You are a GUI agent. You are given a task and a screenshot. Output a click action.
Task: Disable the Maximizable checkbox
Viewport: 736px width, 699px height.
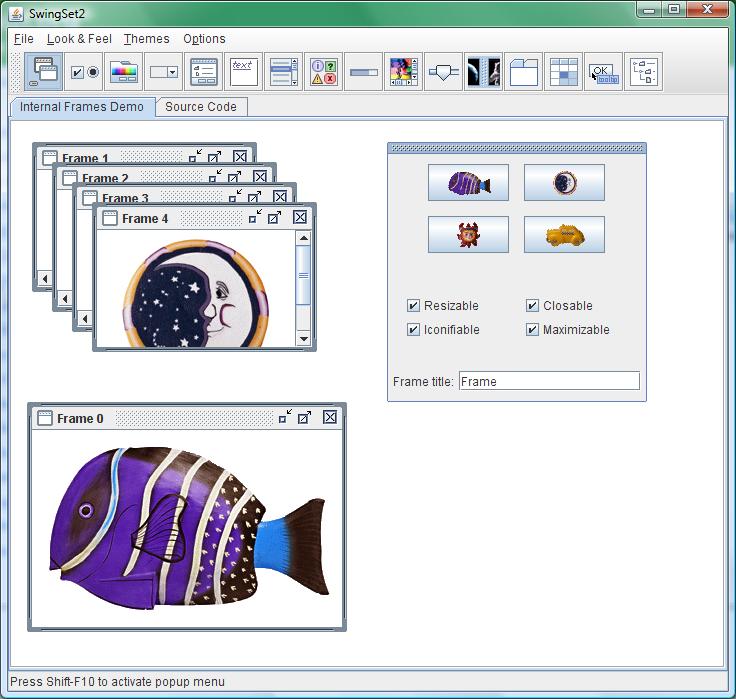[533, 330]
